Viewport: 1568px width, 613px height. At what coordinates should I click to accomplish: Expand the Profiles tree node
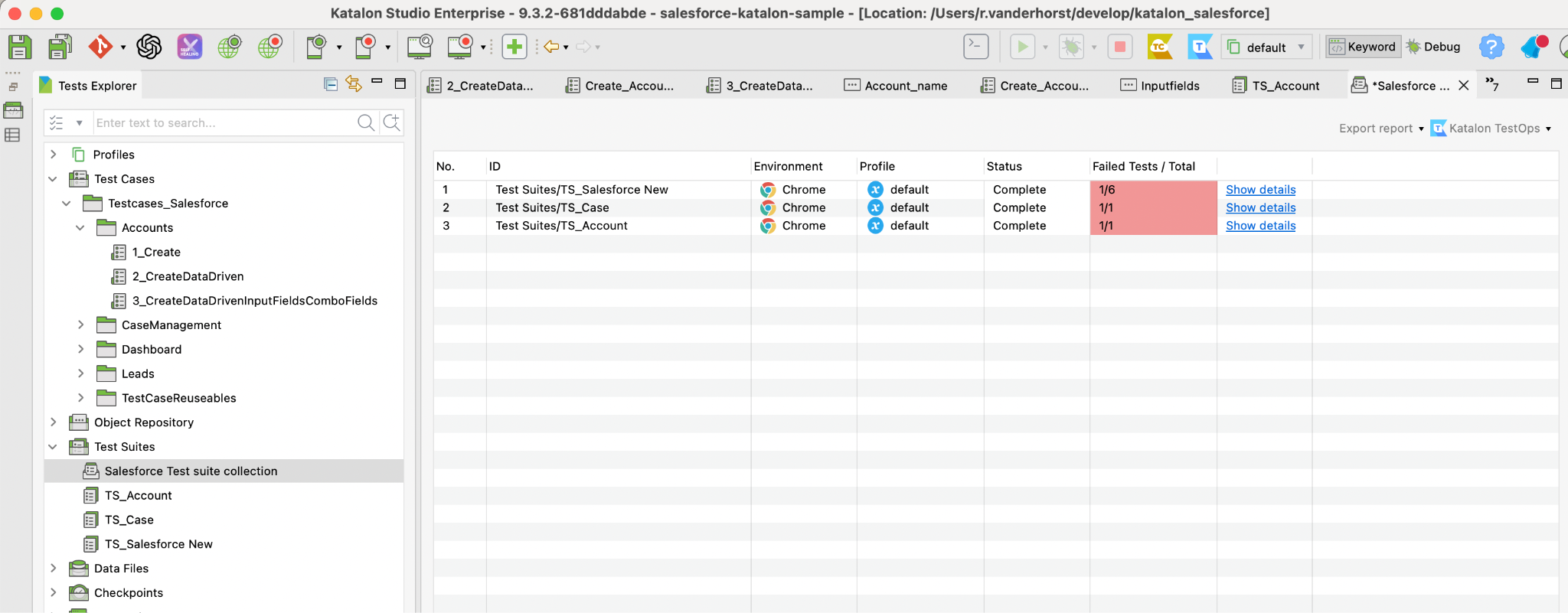tap(54, 155)
